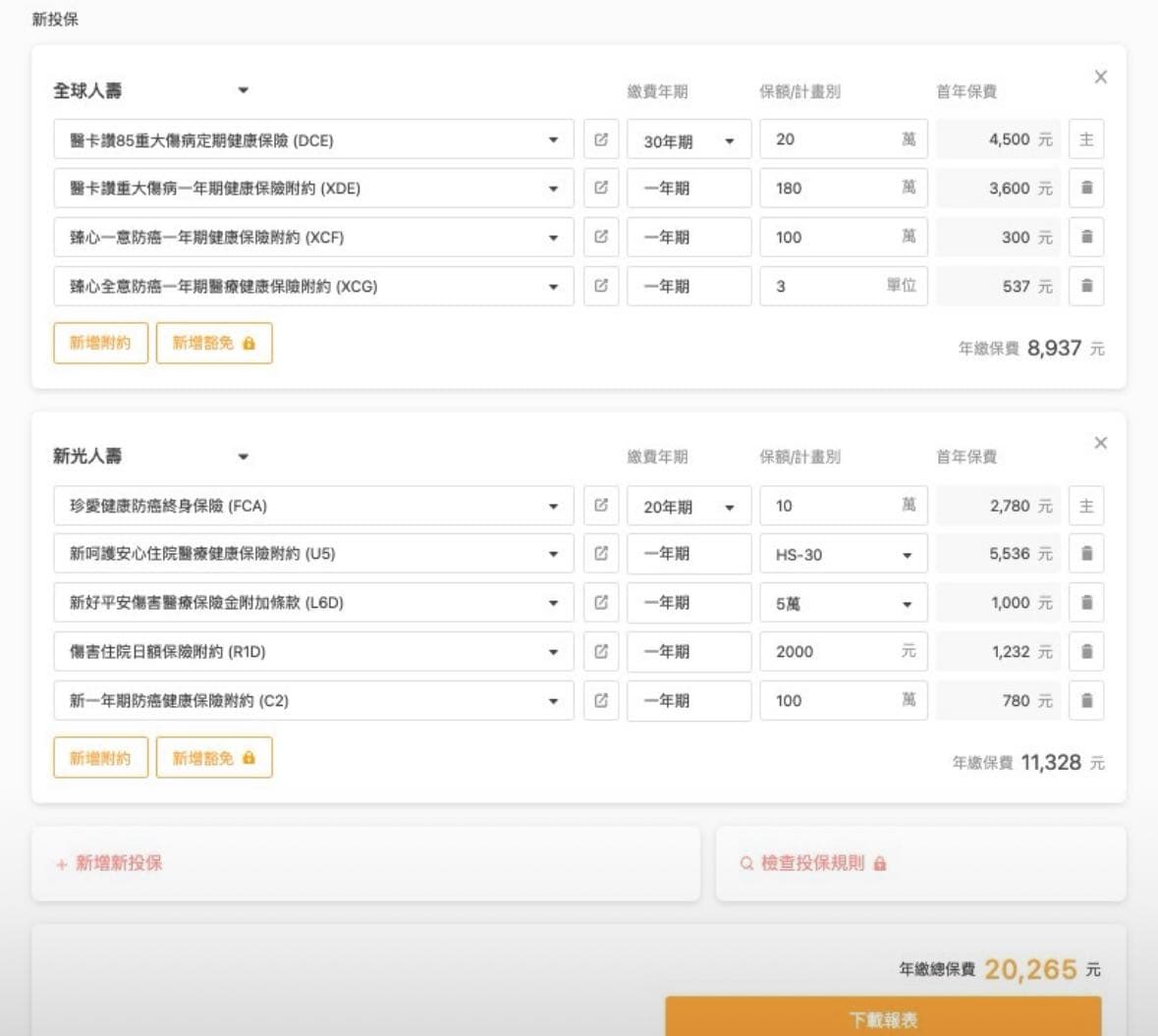Open the 新光人壽 company selector

(243, 457)
